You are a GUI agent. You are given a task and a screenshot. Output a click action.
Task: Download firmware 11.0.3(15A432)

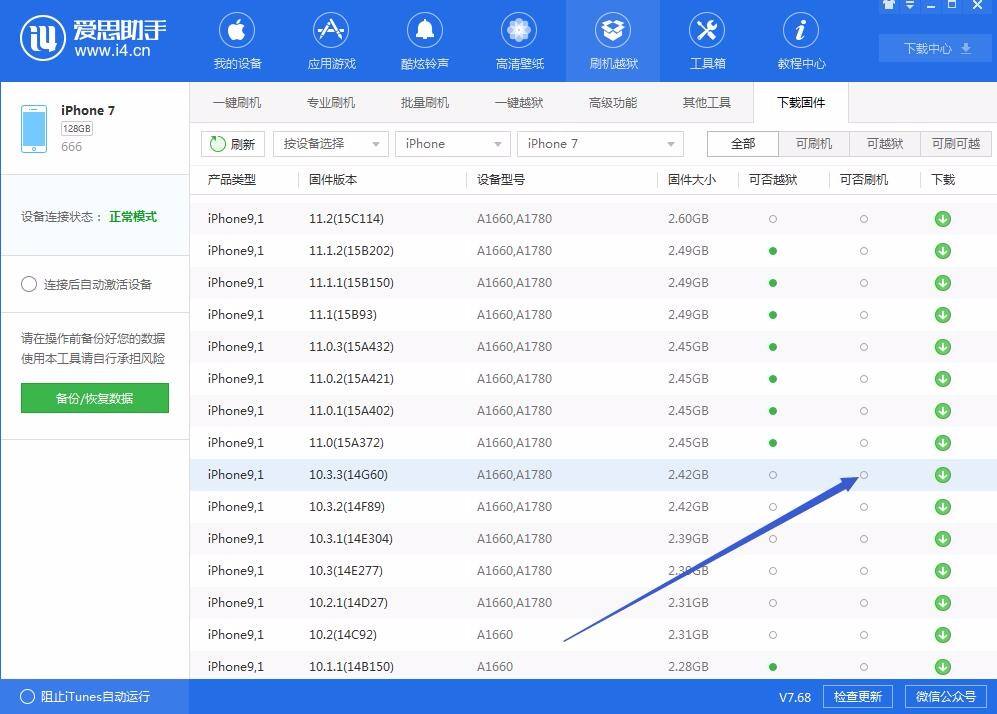coord(942,347)
